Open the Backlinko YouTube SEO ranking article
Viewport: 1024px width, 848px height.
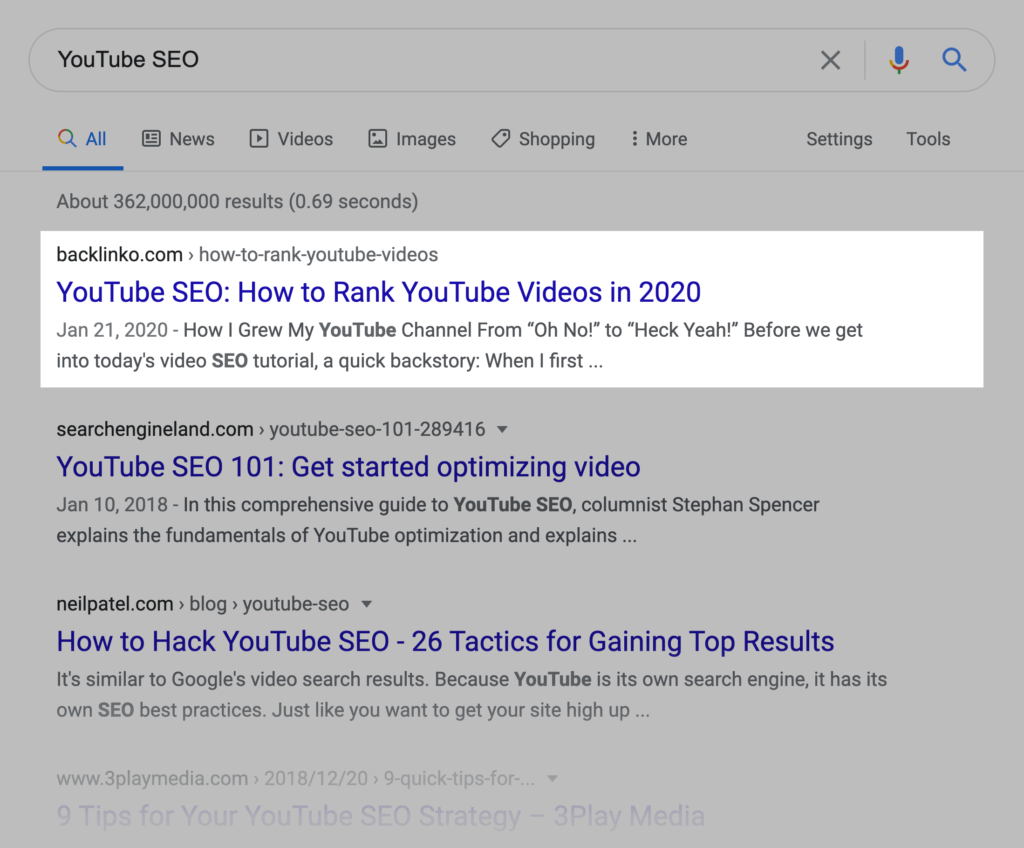(378, 292)
